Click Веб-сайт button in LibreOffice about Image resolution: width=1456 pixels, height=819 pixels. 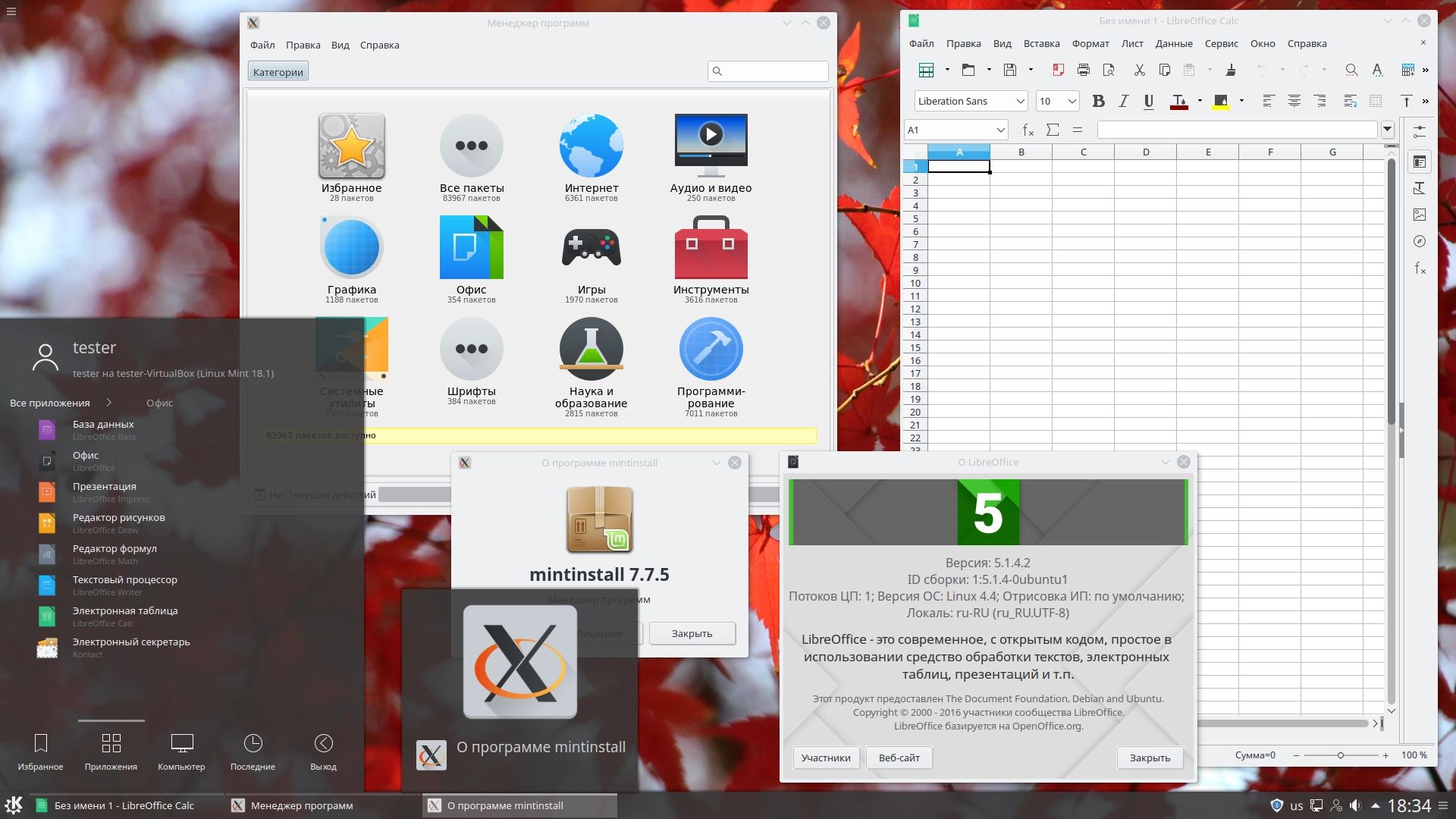[899, 758]
